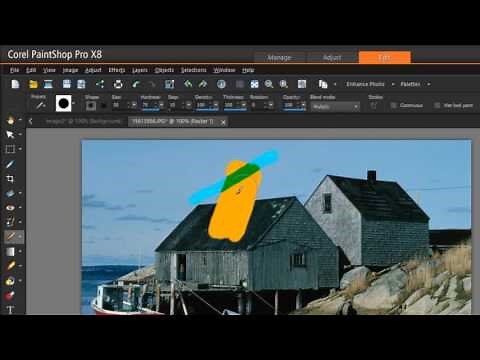The image size is (480, 360).
Task: Click the Resize icon
Action: click(x=170, y=84)
